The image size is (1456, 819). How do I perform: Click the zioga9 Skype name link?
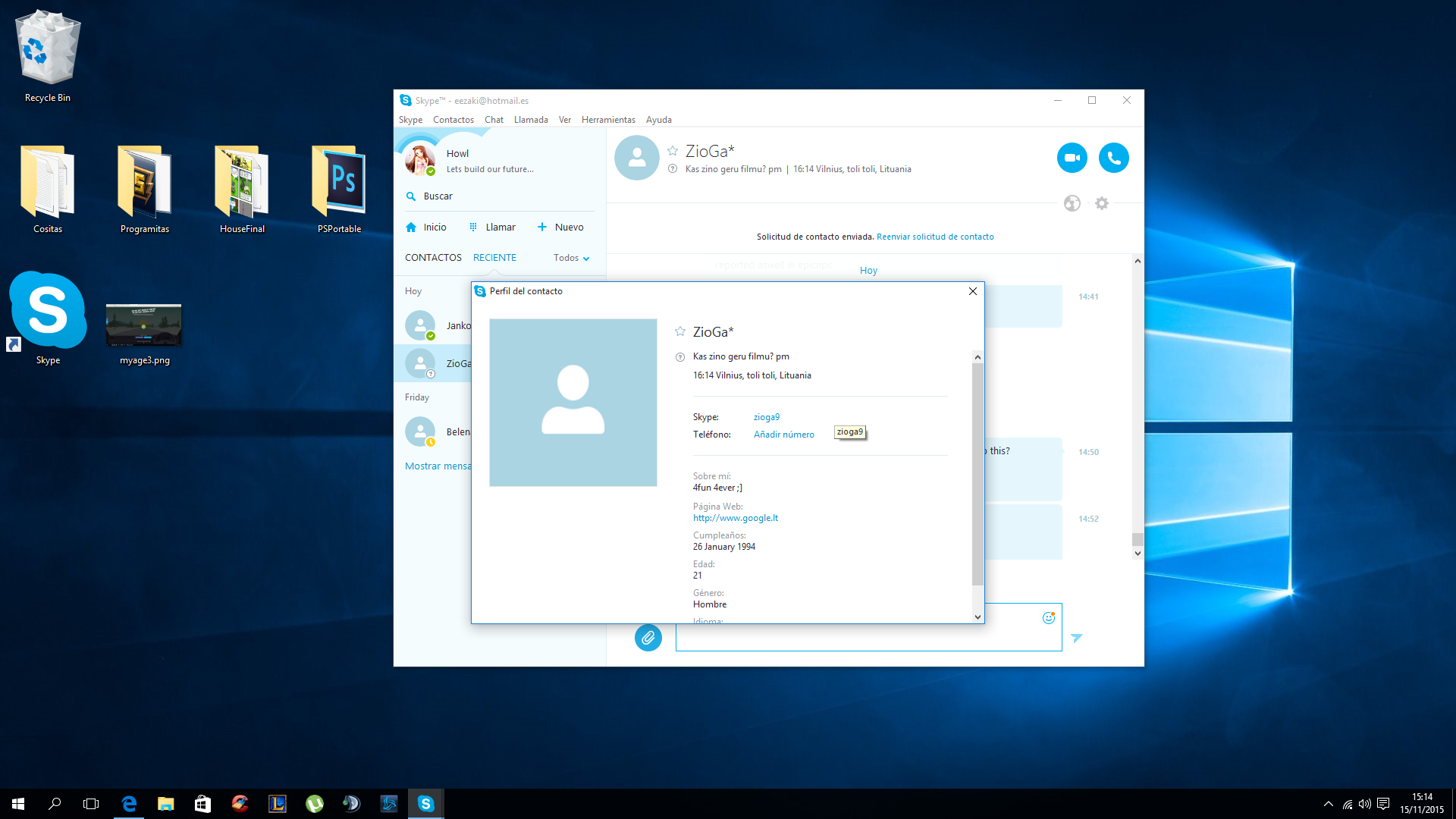pos(767,417)
